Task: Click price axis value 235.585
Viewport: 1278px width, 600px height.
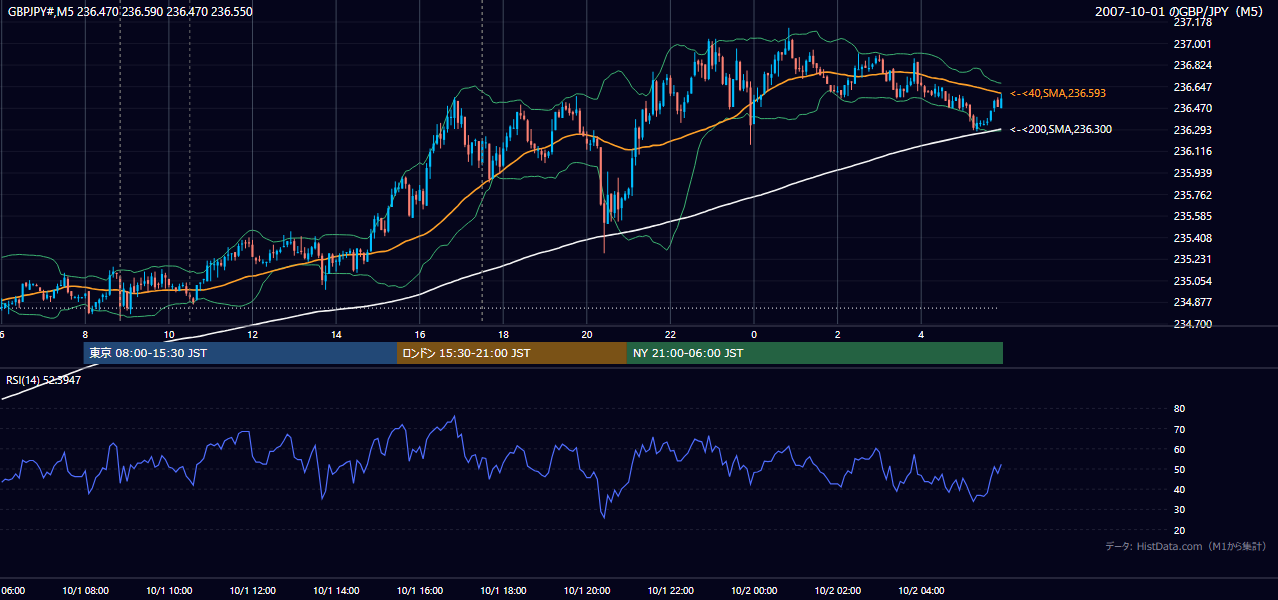Action: (x=1192, y=216)
